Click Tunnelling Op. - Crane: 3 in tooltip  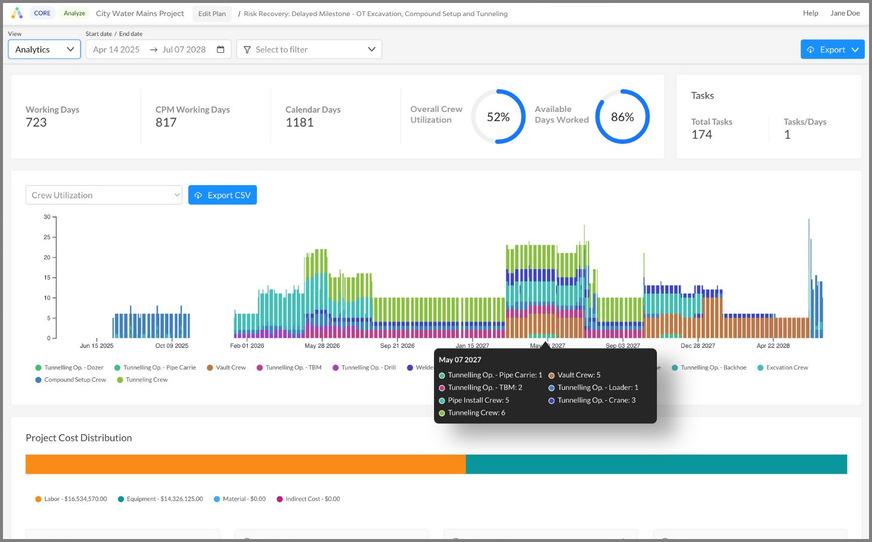coord(592,400)
